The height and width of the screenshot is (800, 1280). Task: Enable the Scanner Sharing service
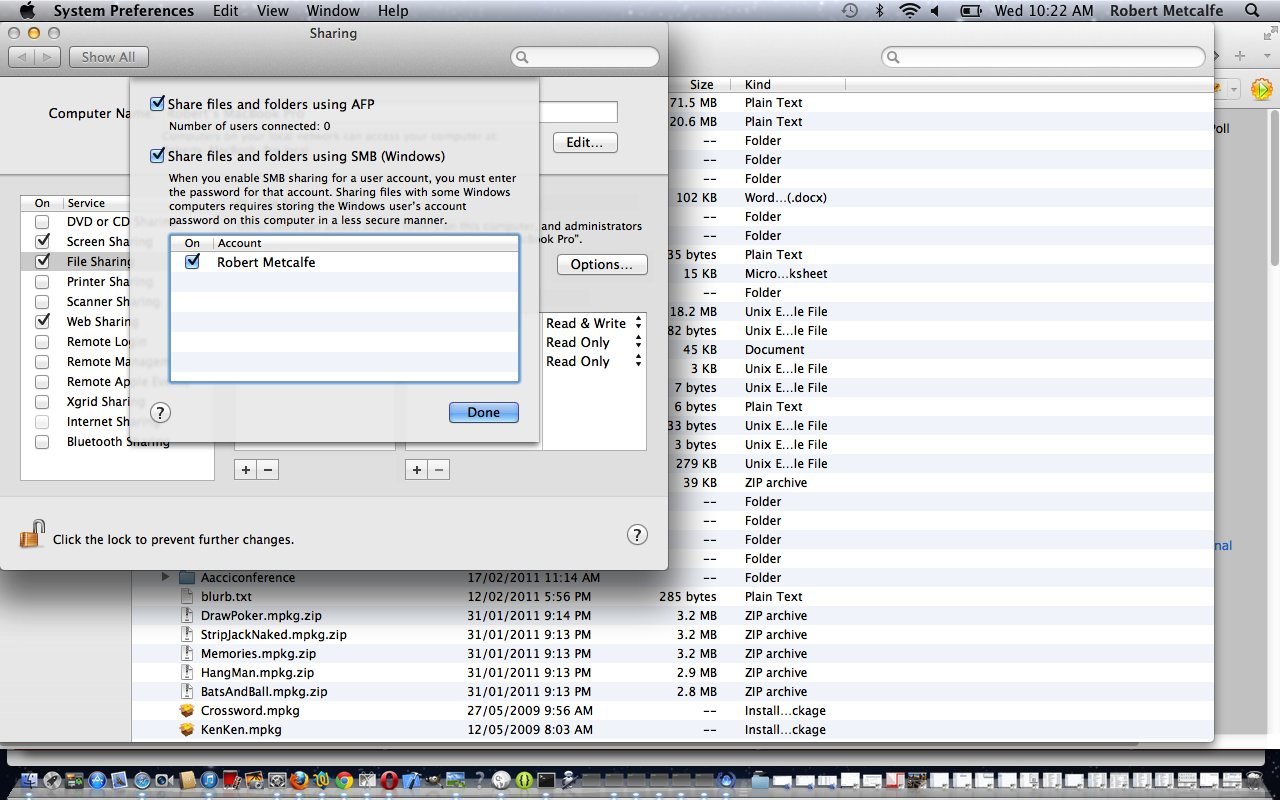coord(42,302)
